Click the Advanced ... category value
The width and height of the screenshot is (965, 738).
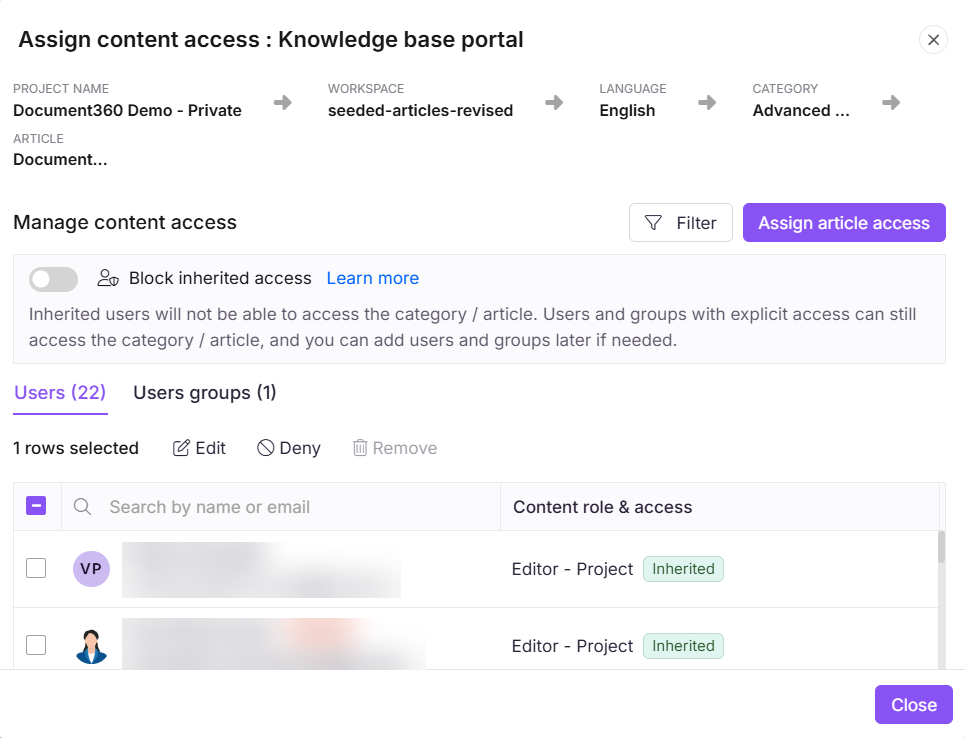point(801,111)
